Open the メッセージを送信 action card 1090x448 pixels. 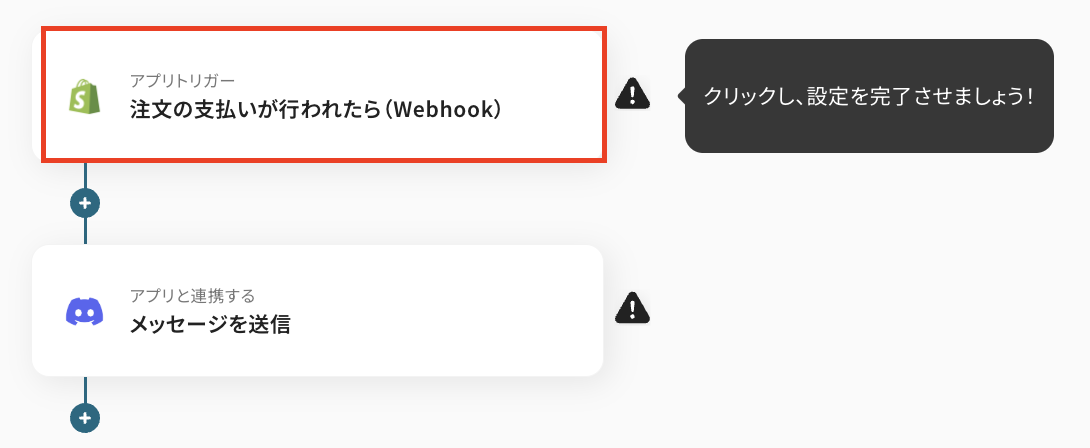pos(318,310)
